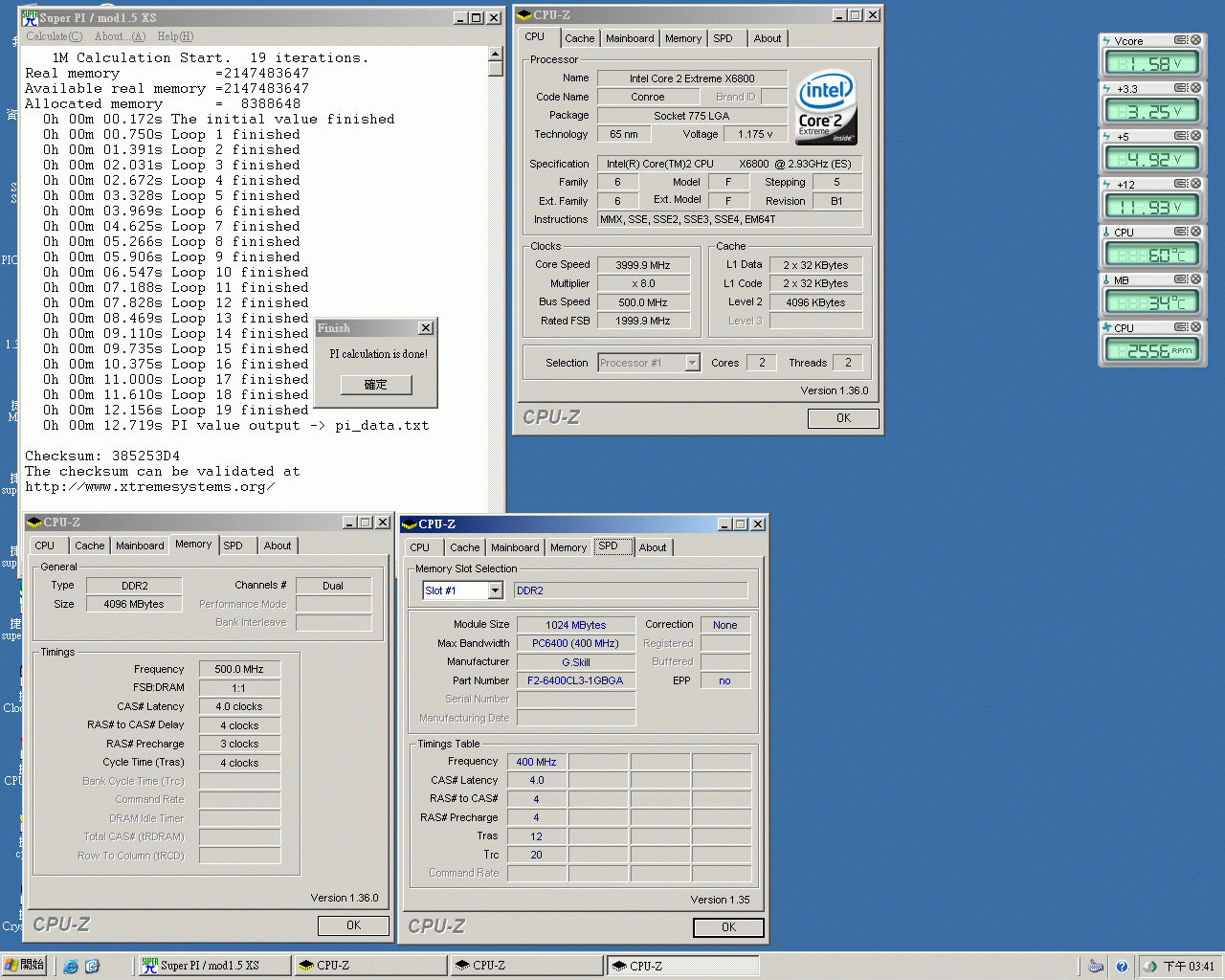The height and width of the screenshot is (980, 1225).
Task: Click the Multiplier x 8.0 field
Action: pos(643,283)
